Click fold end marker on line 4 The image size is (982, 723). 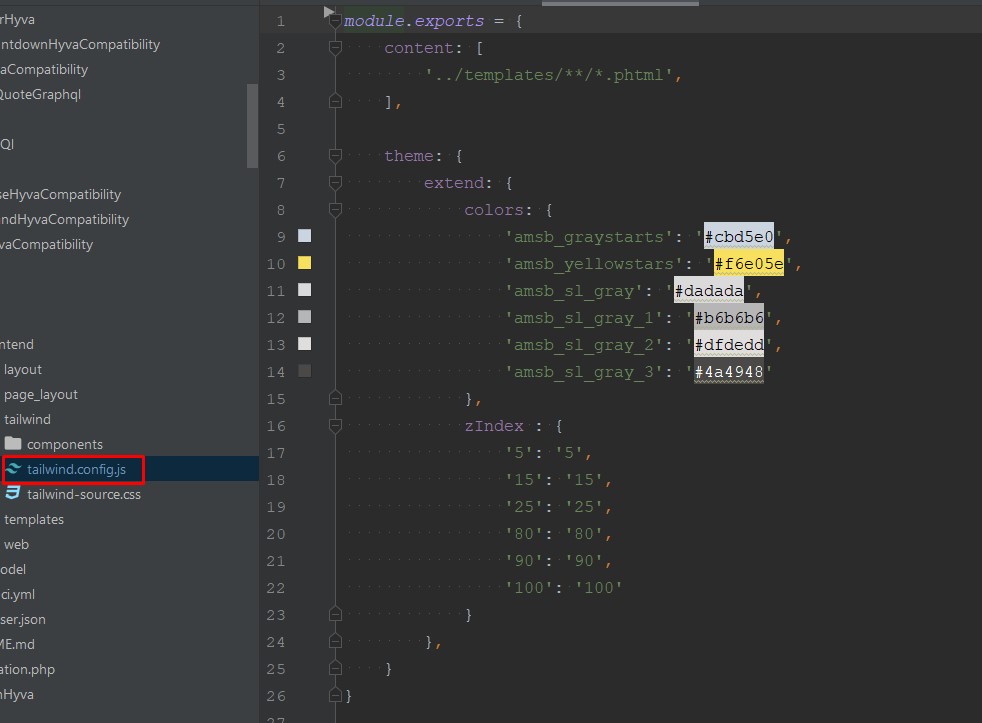point(335,101)
